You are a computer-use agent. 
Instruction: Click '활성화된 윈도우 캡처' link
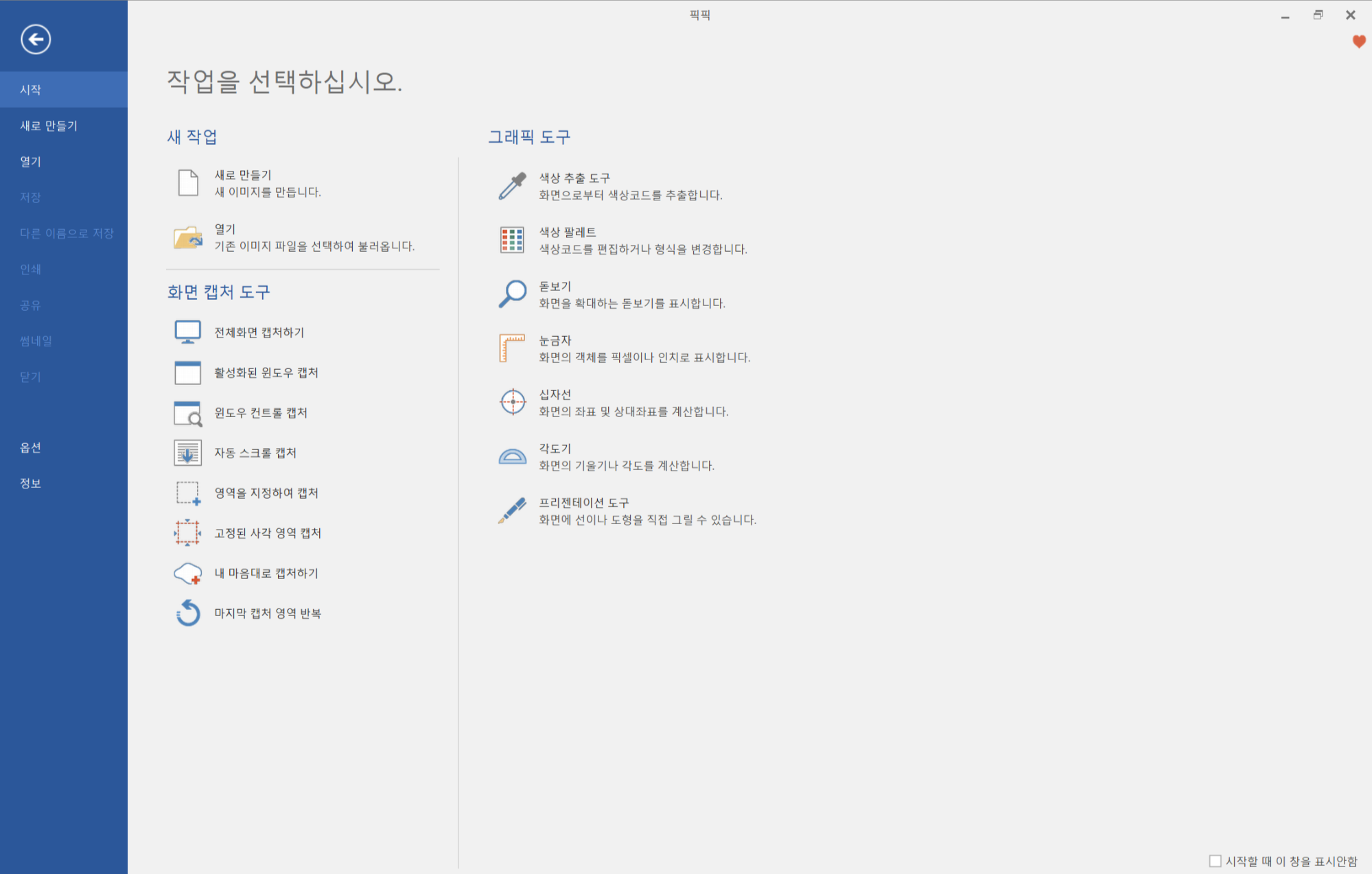pos(266,373)
